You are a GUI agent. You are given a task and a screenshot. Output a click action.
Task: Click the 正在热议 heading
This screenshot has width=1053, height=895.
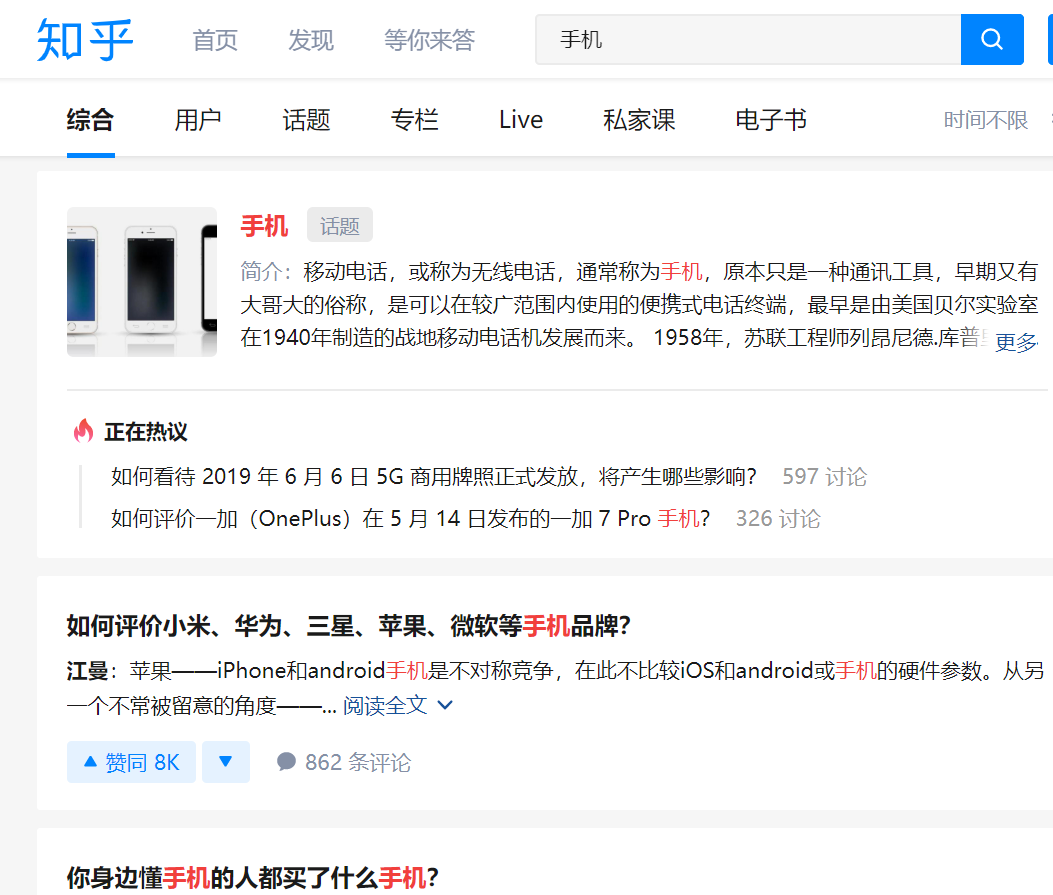pyautogui.click(x=146, y=432)
